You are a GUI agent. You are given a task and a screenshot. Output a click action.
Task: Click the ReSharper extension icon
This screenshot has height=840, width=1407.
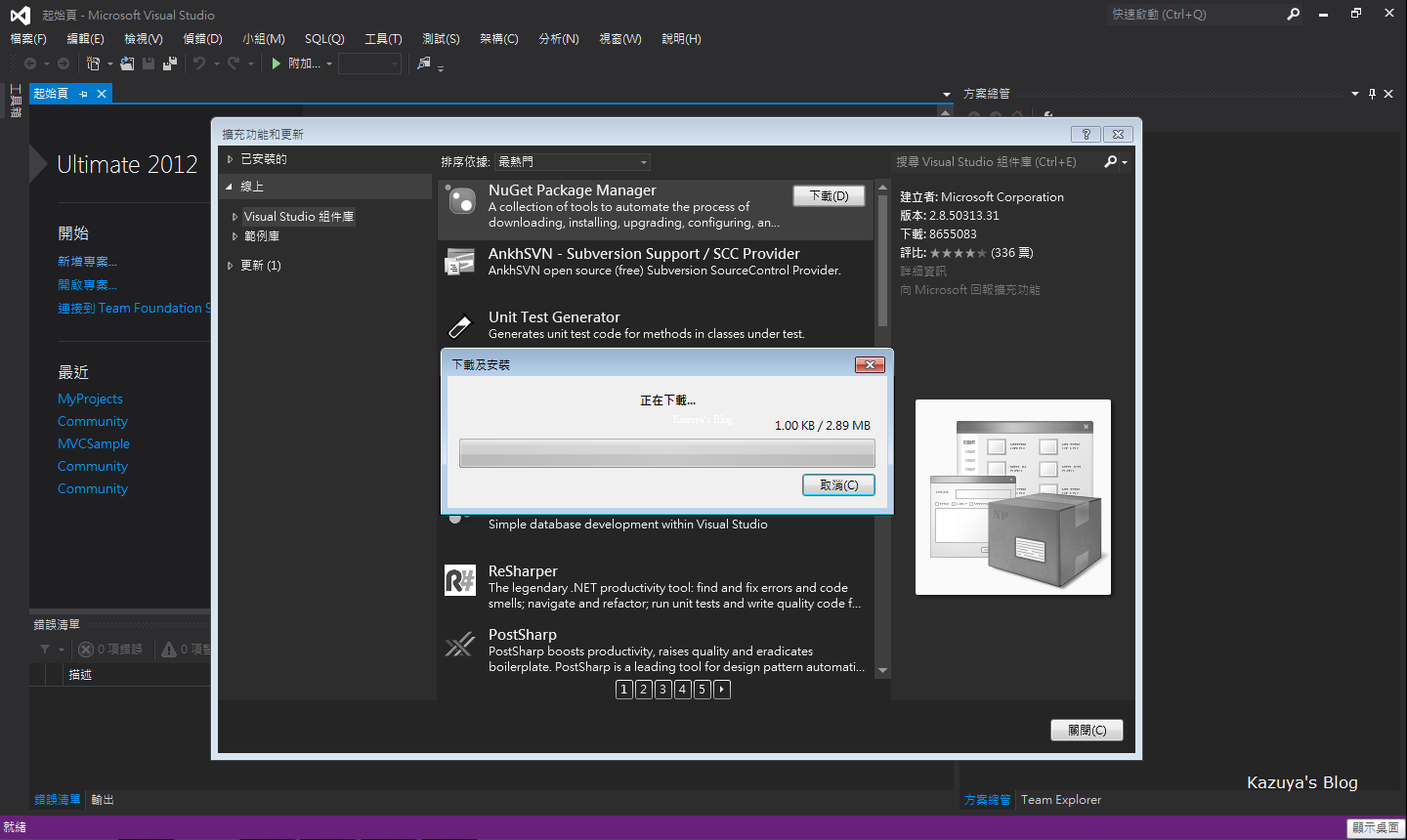[x=460, y=580]
